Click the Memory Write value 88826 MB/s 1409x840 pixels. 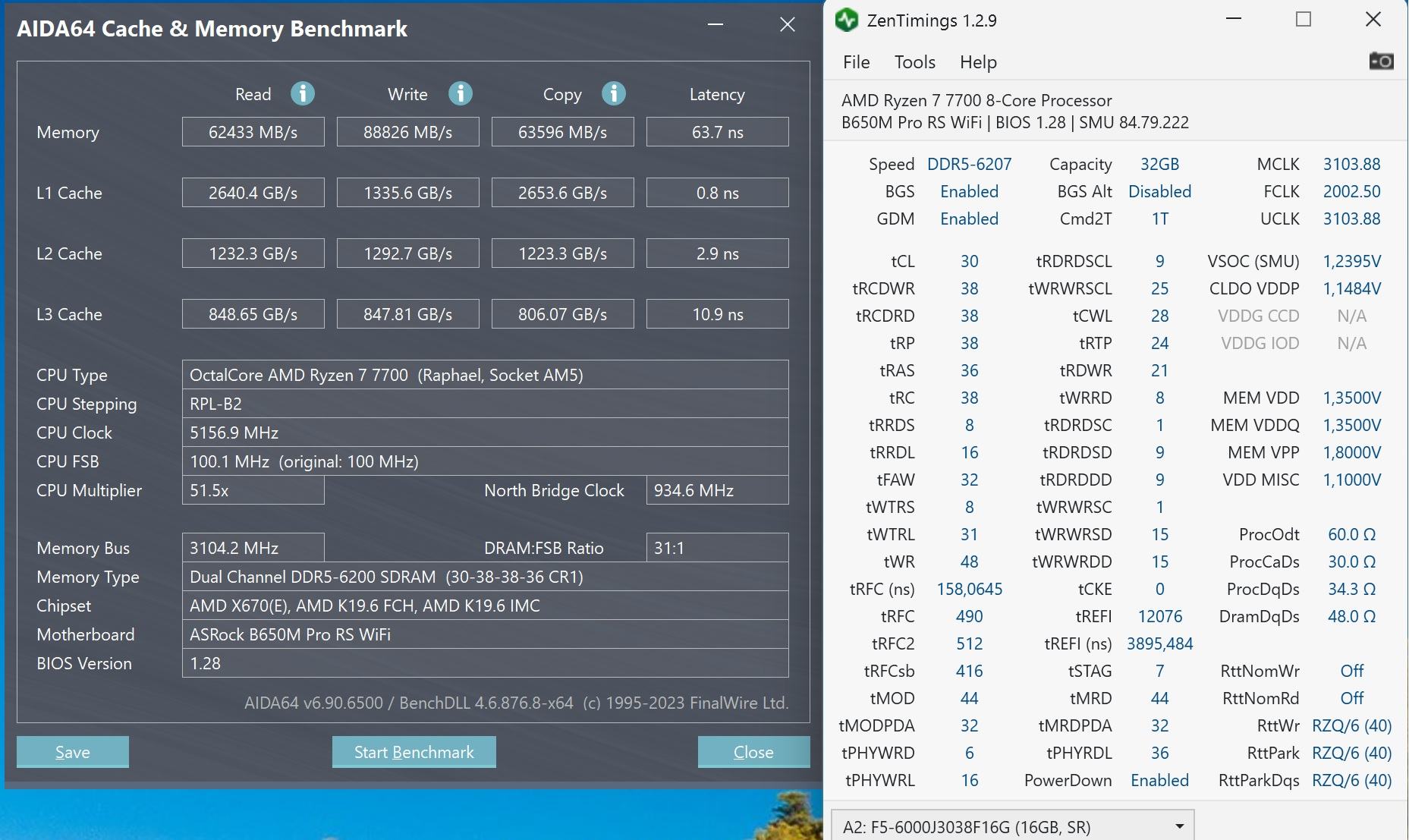[x=408, y=132]
